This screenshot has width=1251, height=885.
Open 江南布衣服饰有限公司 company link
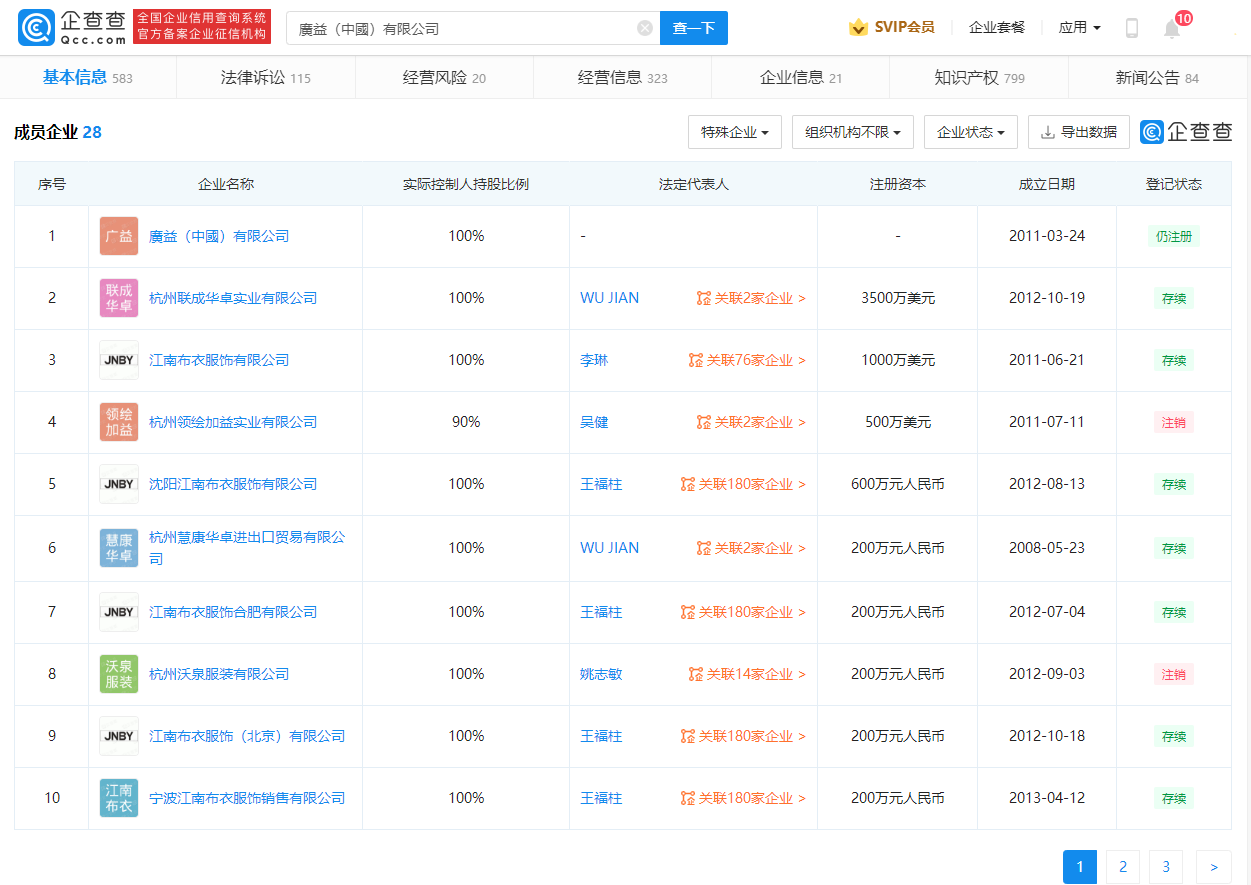coord(219,360)
